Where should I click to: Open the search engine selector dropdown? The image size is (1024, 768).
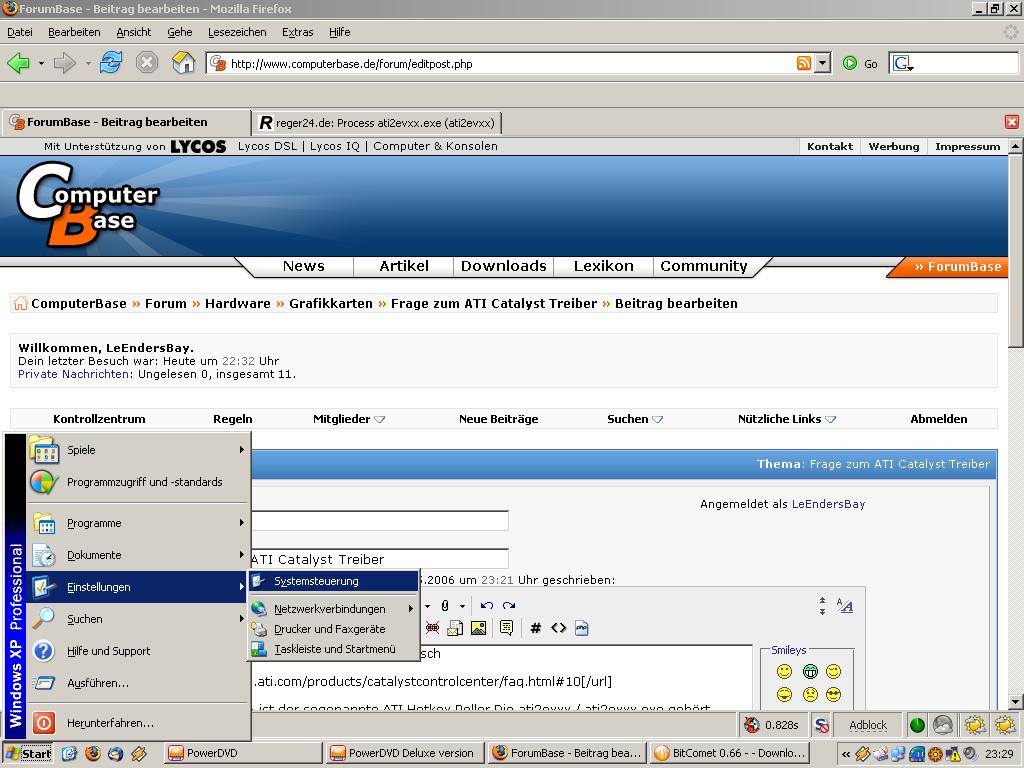[903, 63]
